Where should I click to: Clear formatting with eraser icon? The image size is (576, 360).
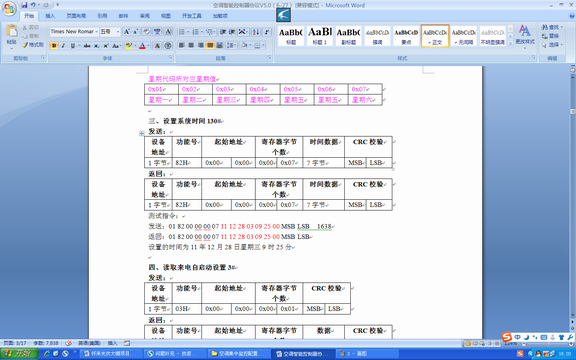click(146, 32)
